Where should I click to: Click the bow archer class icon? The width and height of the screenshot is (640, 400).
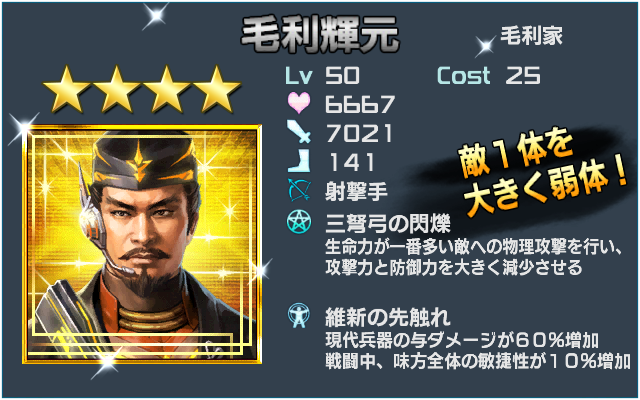click(299, 190)
